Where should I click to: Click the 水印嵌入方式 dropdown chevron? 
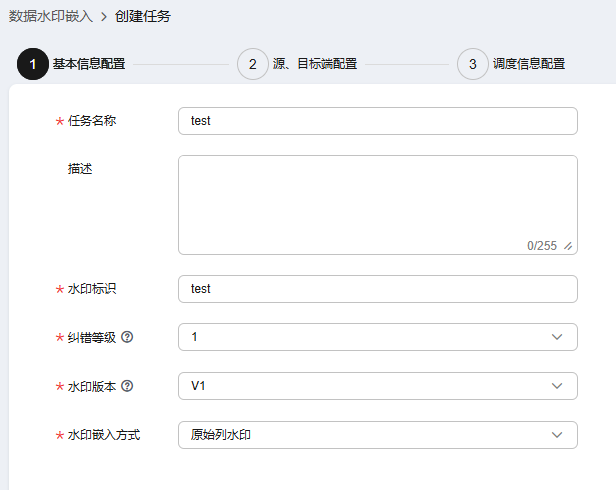tap(557, 435)
